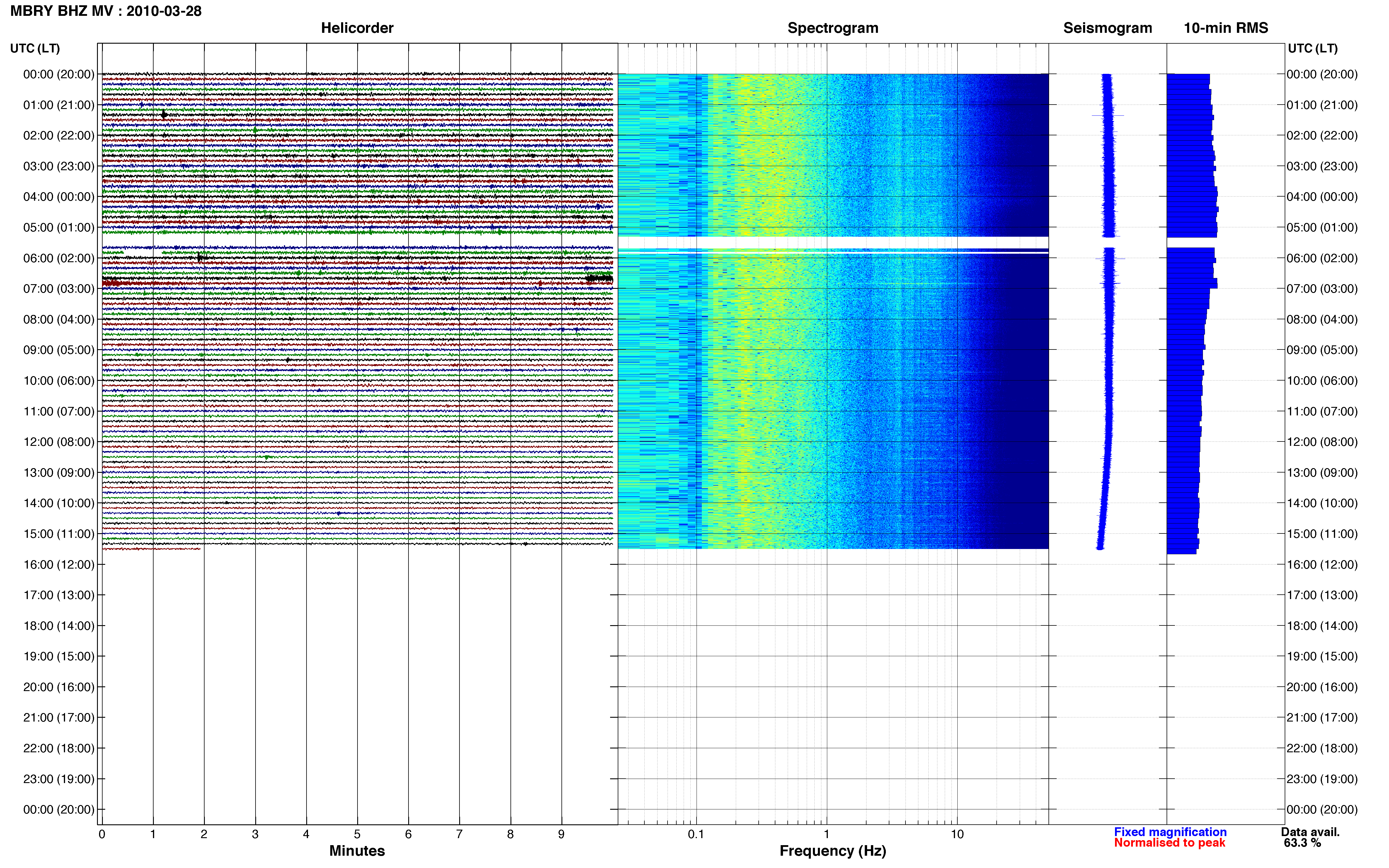Click spectrogram frequency tick '10'
This screenshot has height=868, width=1389.
click(957, 834)
